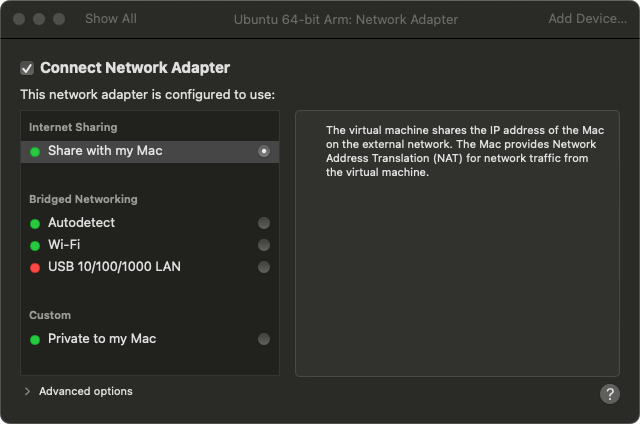Close the Network Adapter window

[x=19, y=19]
